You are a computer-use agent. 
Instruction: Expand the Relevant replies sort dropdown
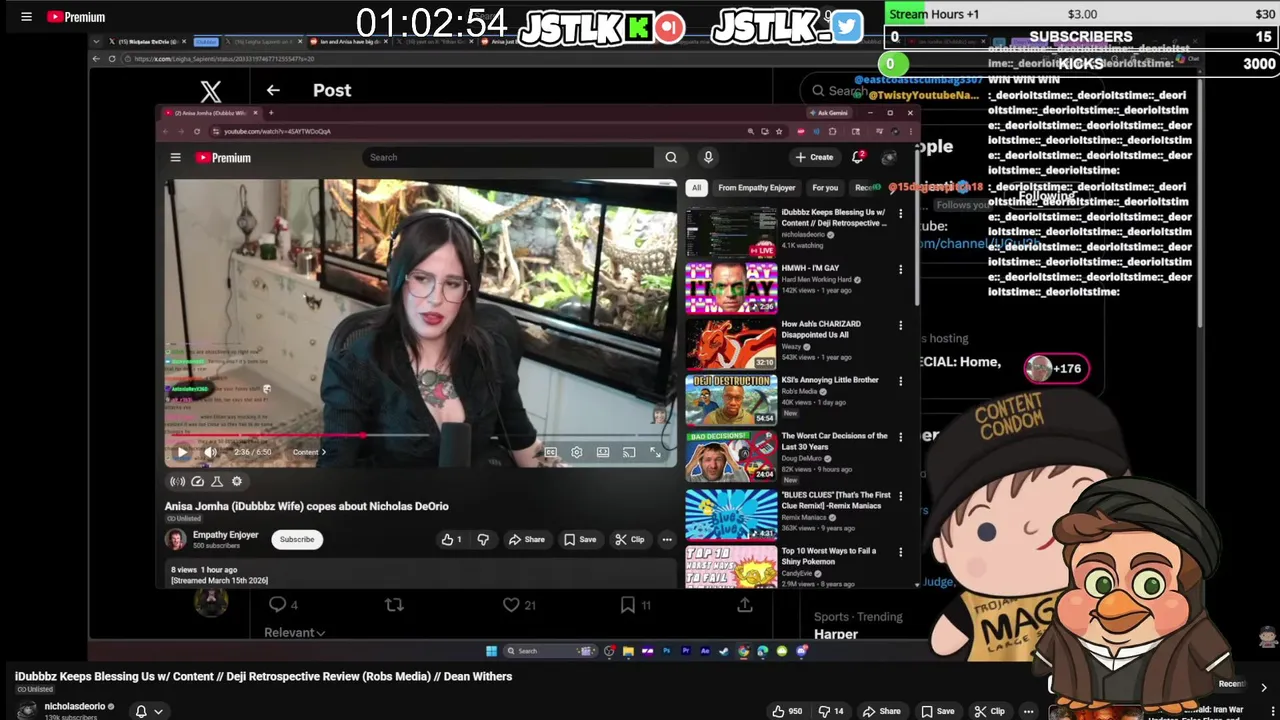pos(294,632)
